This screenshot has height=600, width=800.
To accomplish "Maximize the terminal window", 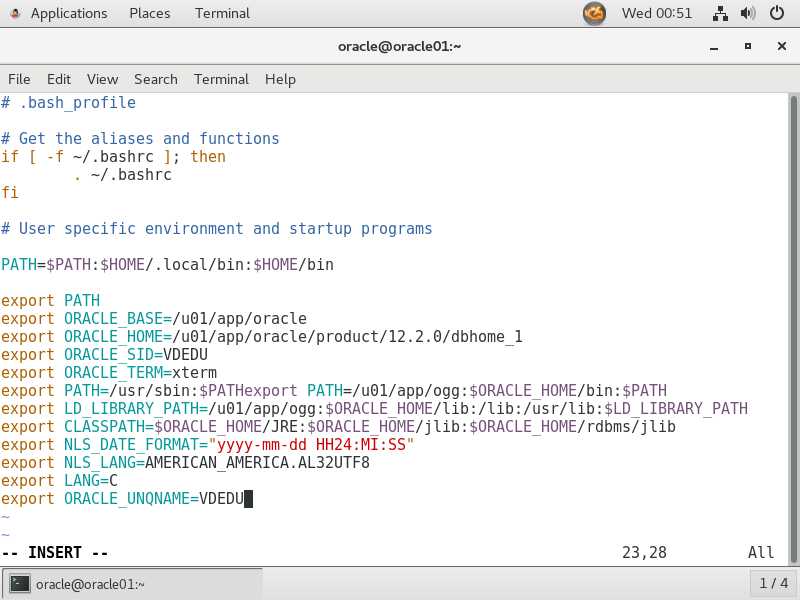I will (x=747, y=46).
